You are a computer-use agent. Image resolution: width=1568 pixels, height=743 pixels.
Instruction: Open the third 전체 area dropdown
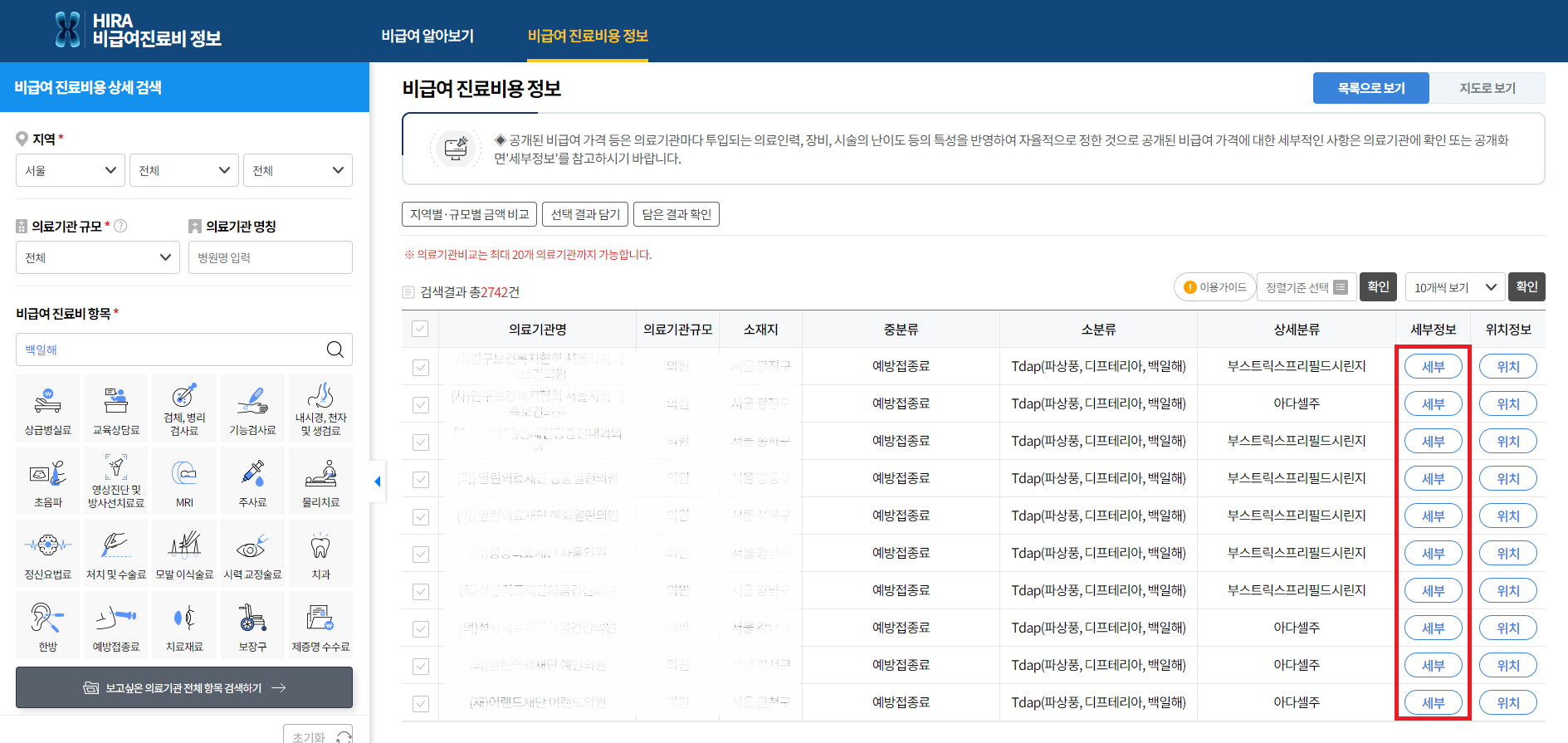pos(298,170)
